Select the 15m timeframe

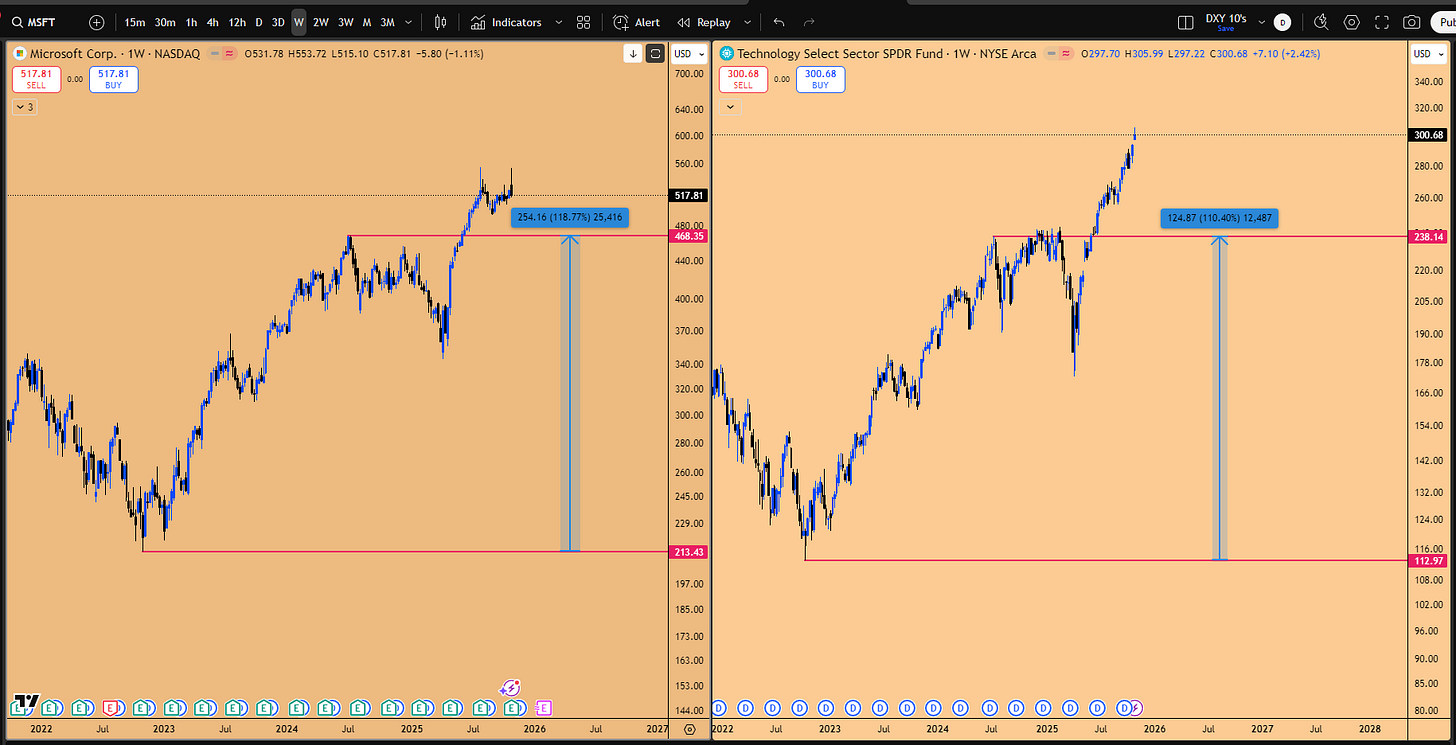(x=134, y=22)
